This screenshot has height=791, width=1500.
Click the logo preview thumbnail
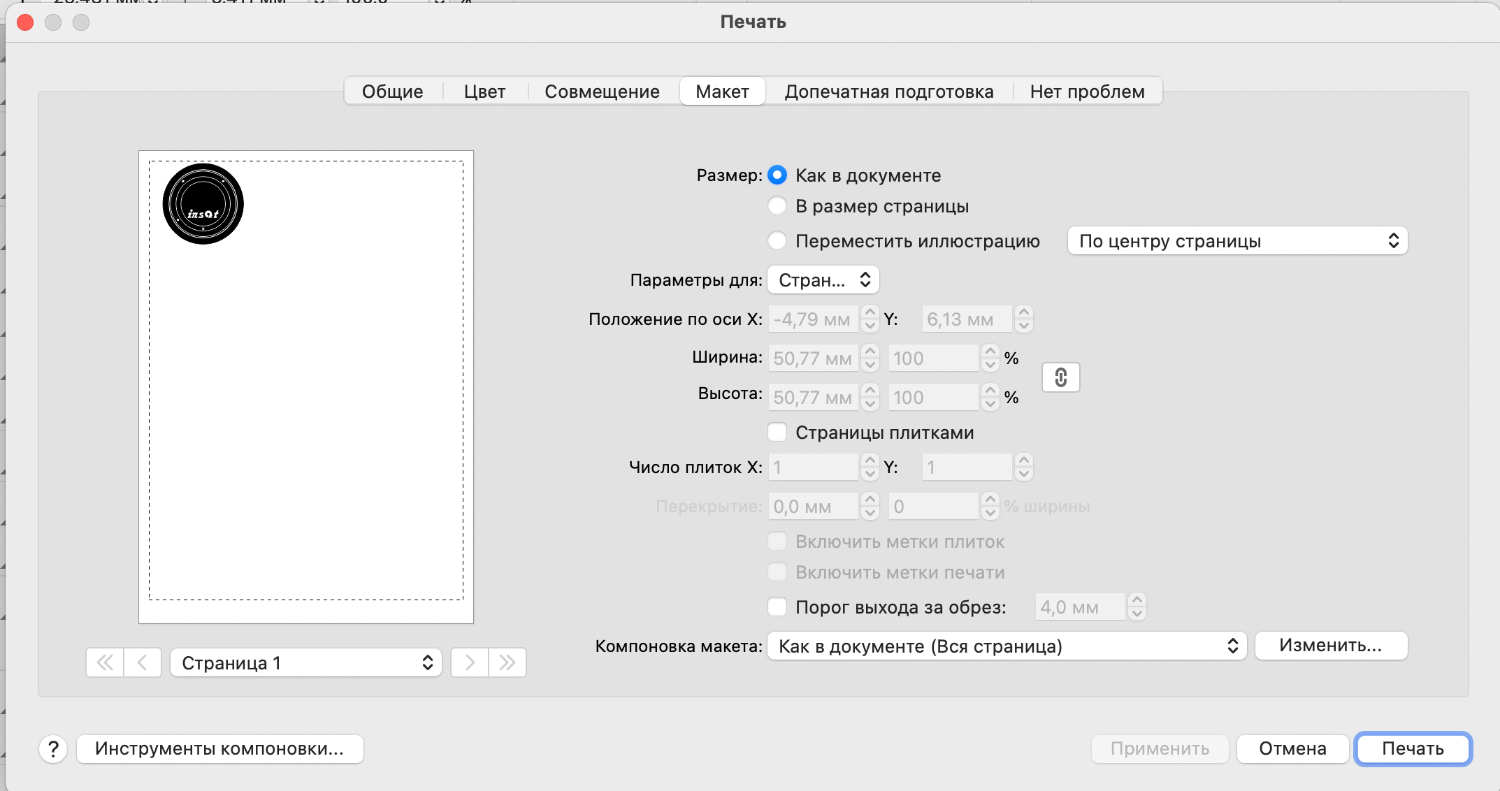pos(203,204)
